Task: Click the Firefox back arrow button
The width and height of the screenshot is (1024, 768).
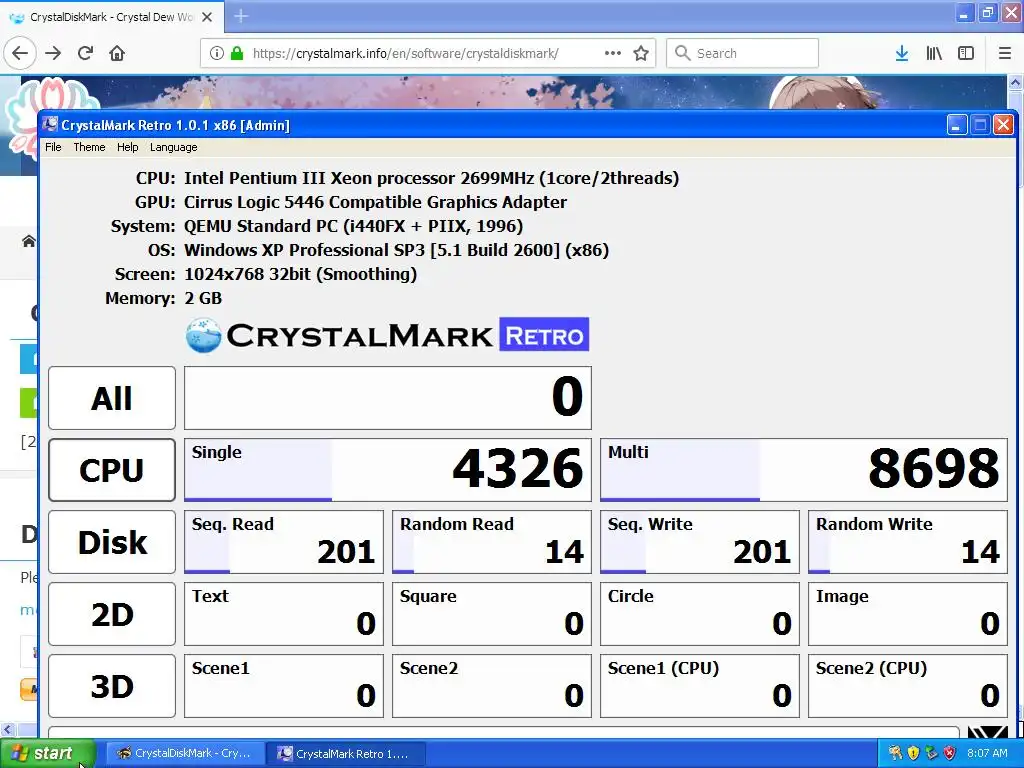Action: pos(20,53)
